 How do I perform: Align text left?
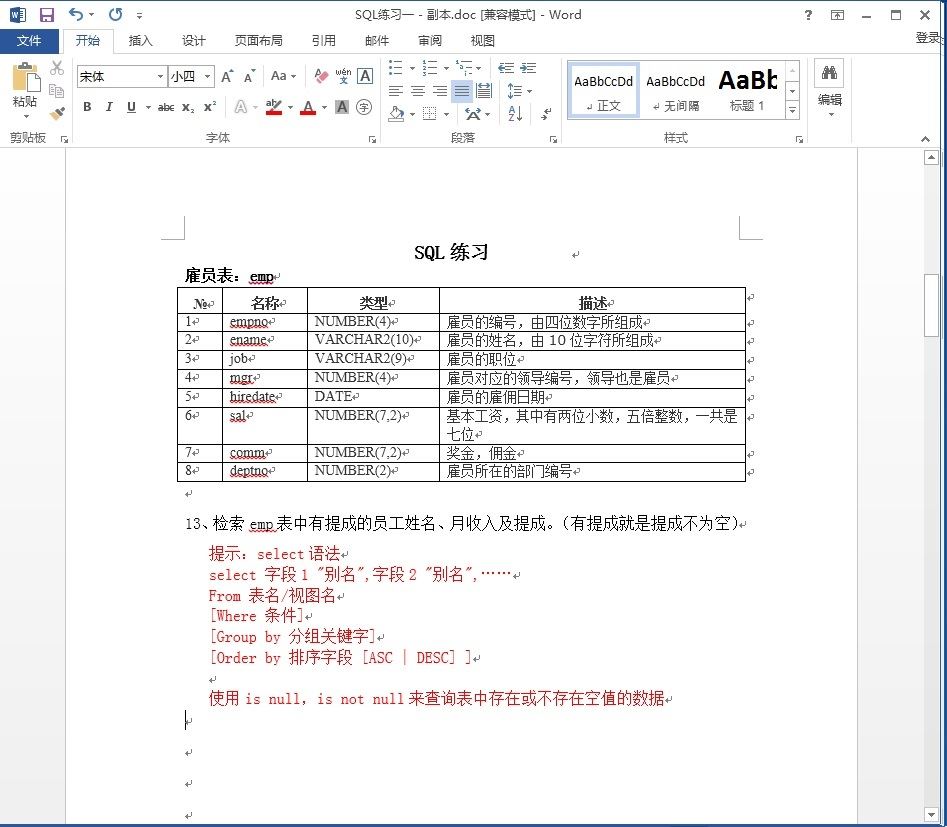[396, 91]
